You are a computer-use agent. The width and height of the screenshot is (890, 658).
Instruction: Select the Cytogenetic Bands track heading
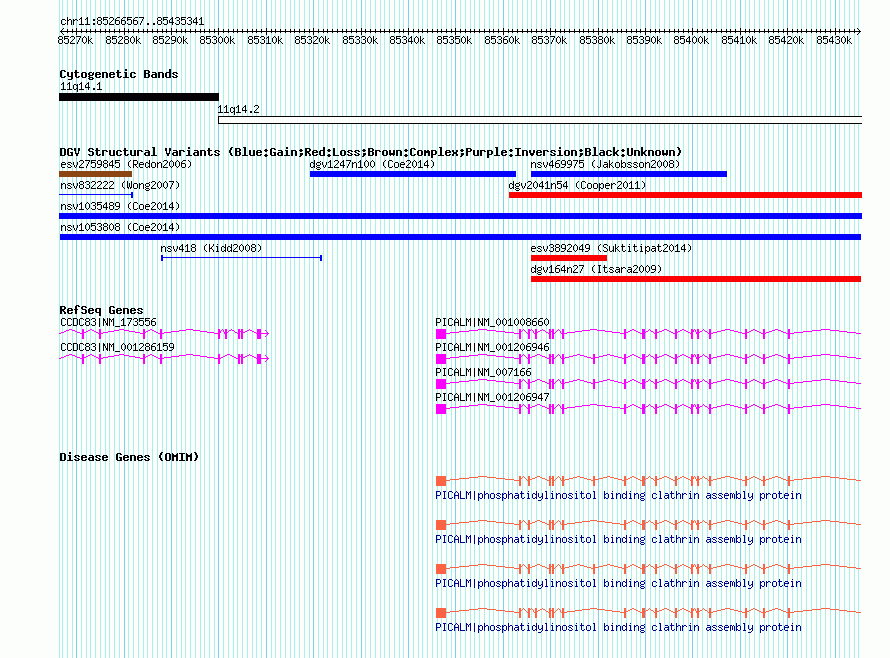(119, 74)
